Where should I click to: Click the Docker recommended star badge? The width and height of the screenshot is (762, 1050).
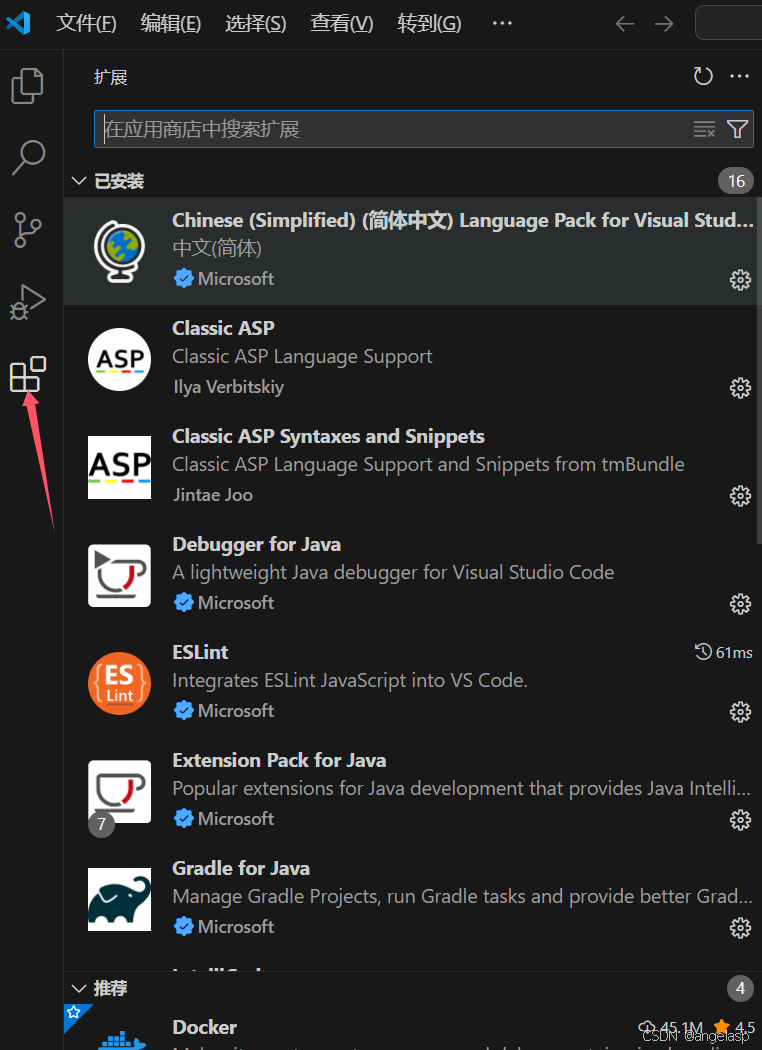pos(74,1012)
